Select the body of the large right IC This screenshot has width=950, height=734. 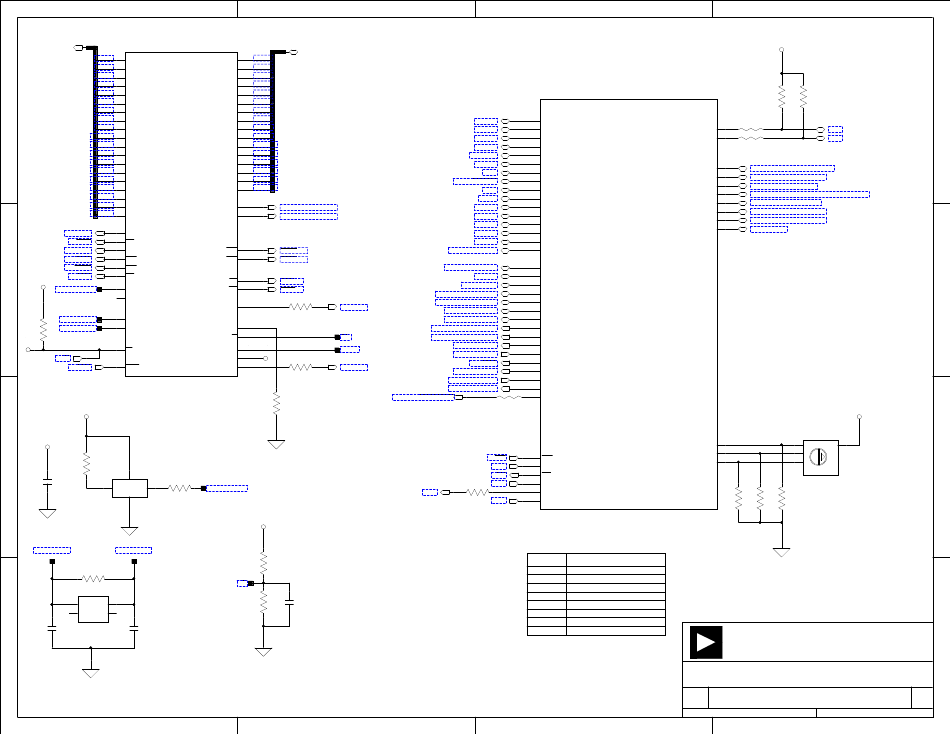(x=629, y=304)
